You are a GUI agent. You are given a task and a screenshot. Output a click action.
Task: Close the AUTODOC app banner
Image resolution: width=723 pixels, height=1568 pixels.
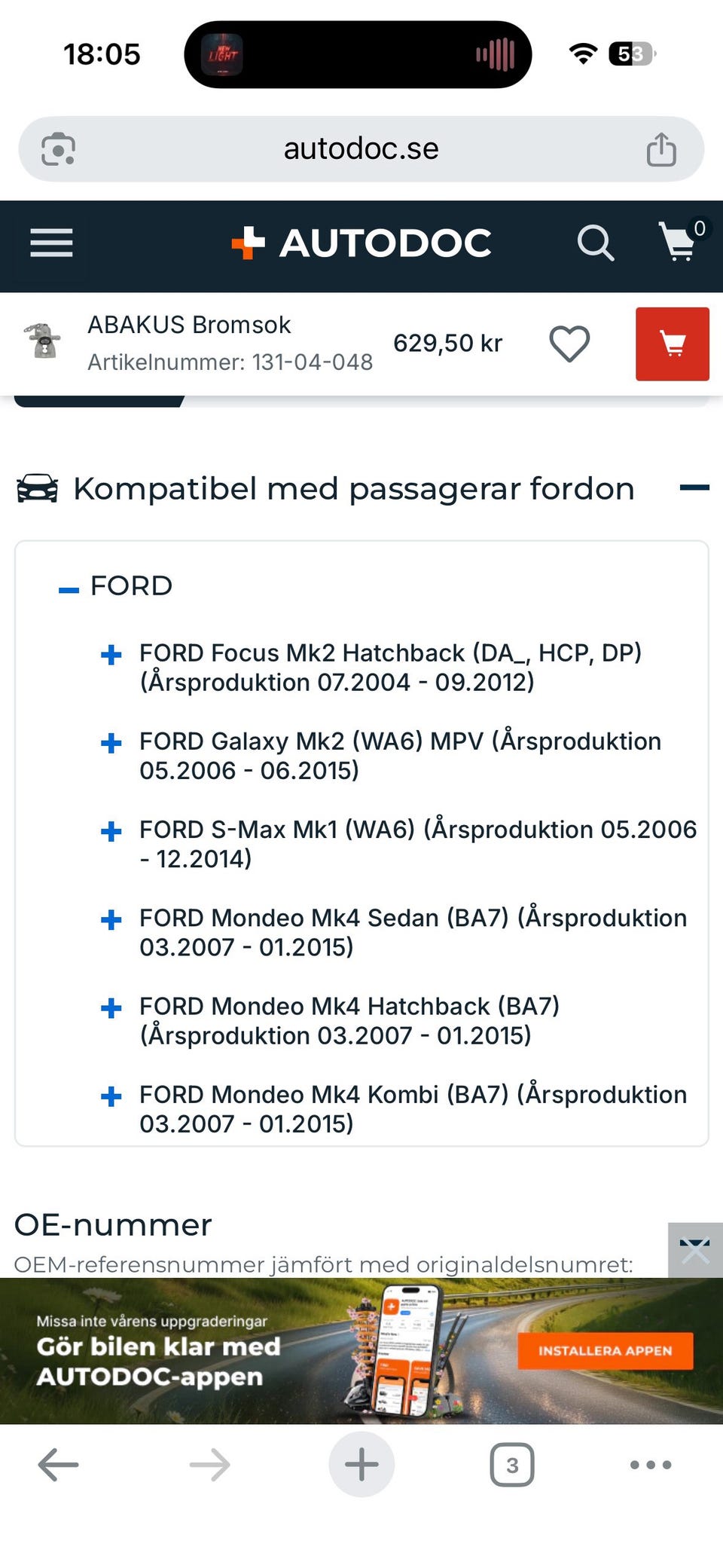click(x=694, y=1250)
